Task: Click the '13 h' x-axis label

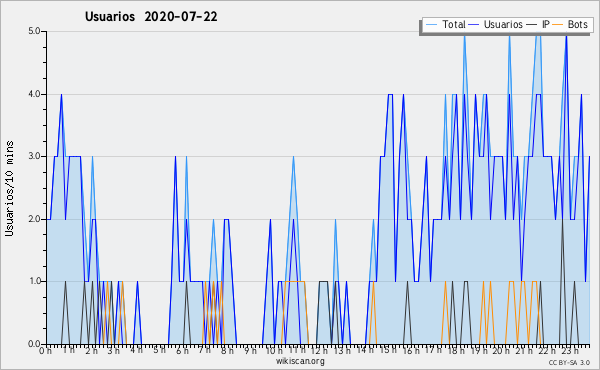Action: tap(342, 350)
